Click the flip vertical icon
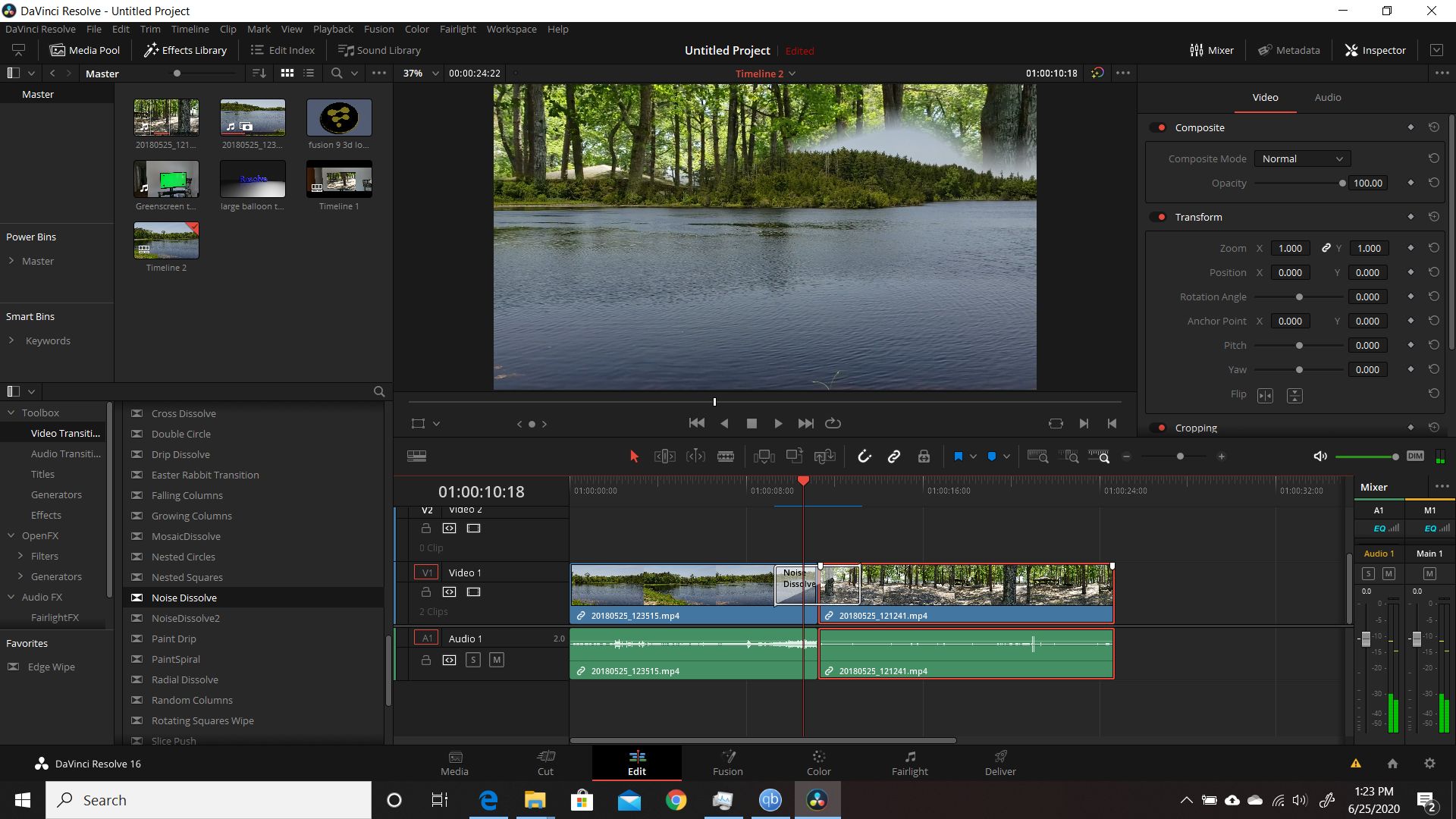This screenshot has height=819, width=1456. (x=1294, y=395)
